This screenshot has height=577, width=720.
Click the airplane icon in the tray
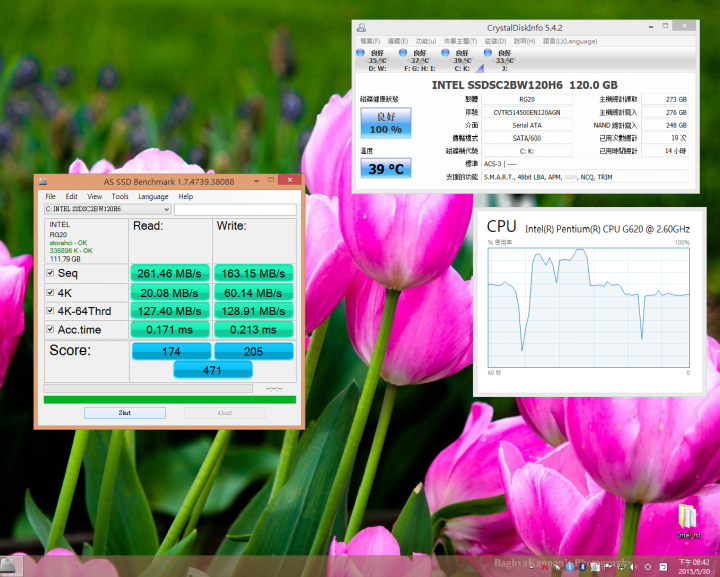click(x=557, y=567)
